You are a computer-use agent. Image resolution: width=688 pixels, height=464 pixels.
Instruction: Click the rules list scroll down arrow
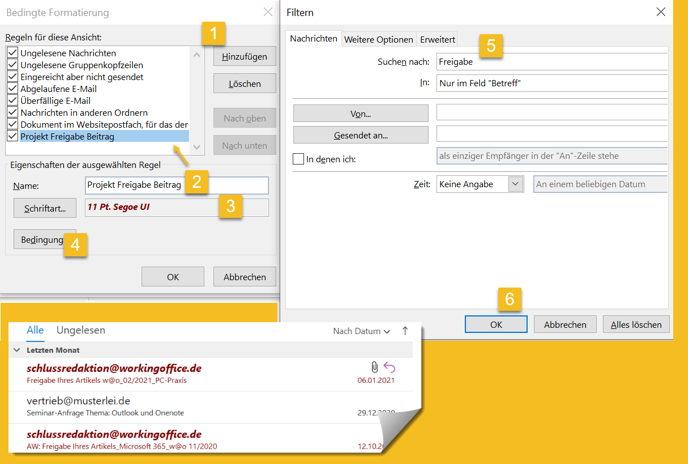click(x=197, y=147)
